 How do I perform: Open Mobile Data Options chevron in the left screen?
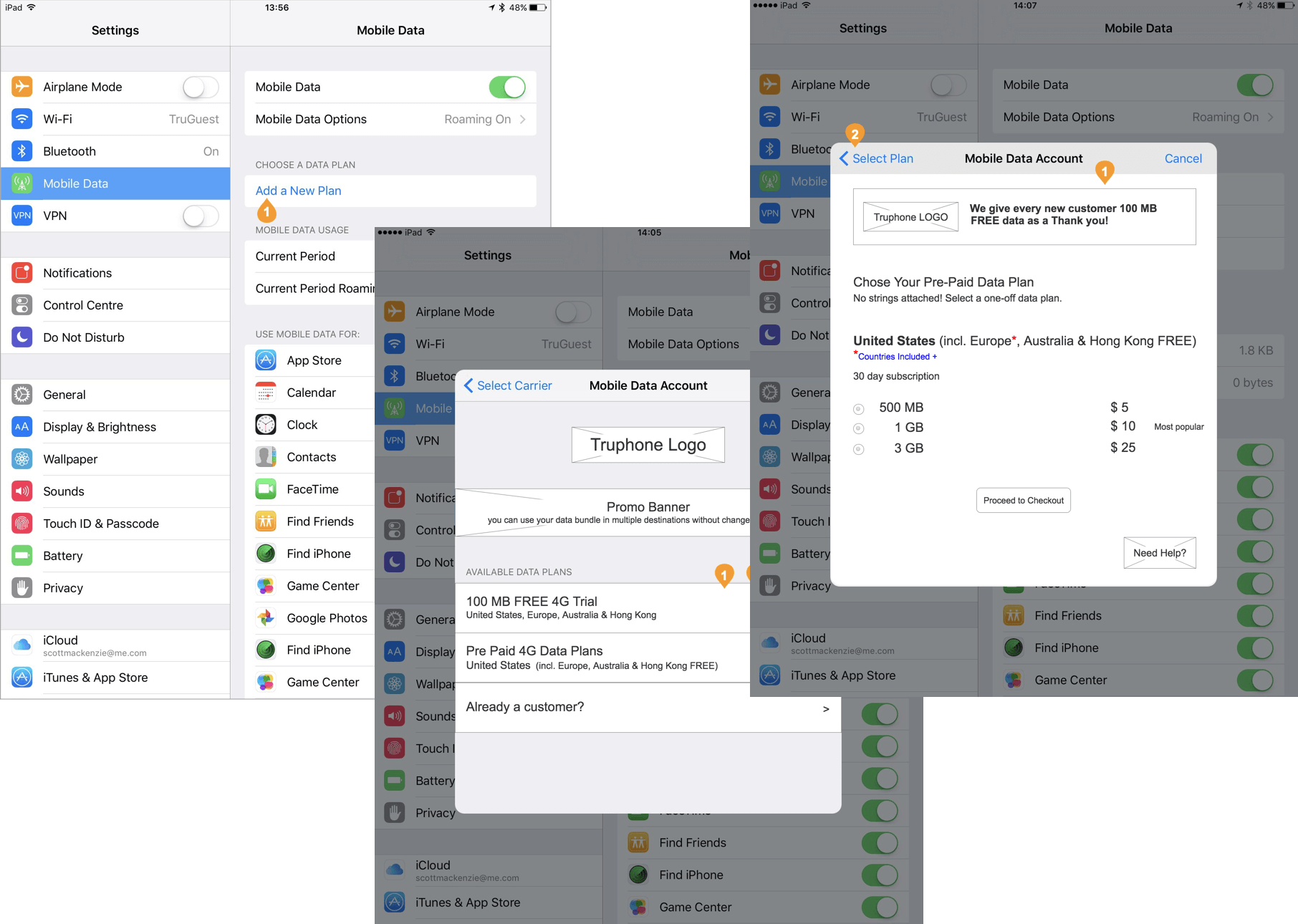pos(523,120)
